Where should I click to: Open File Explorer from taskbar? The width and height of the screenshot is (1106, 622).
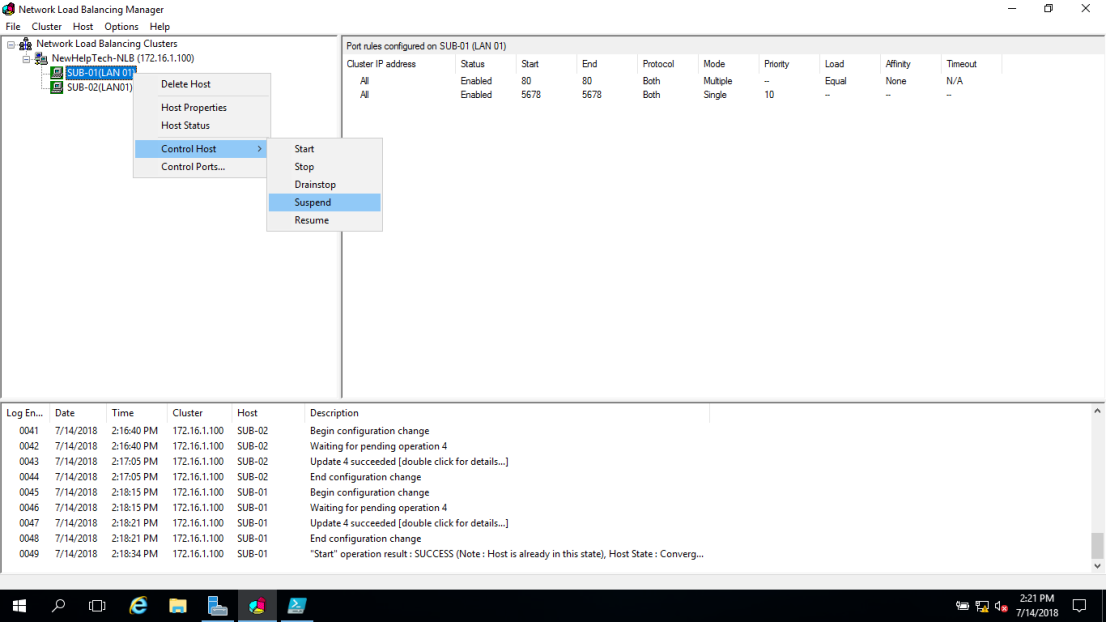coord(178,606)
